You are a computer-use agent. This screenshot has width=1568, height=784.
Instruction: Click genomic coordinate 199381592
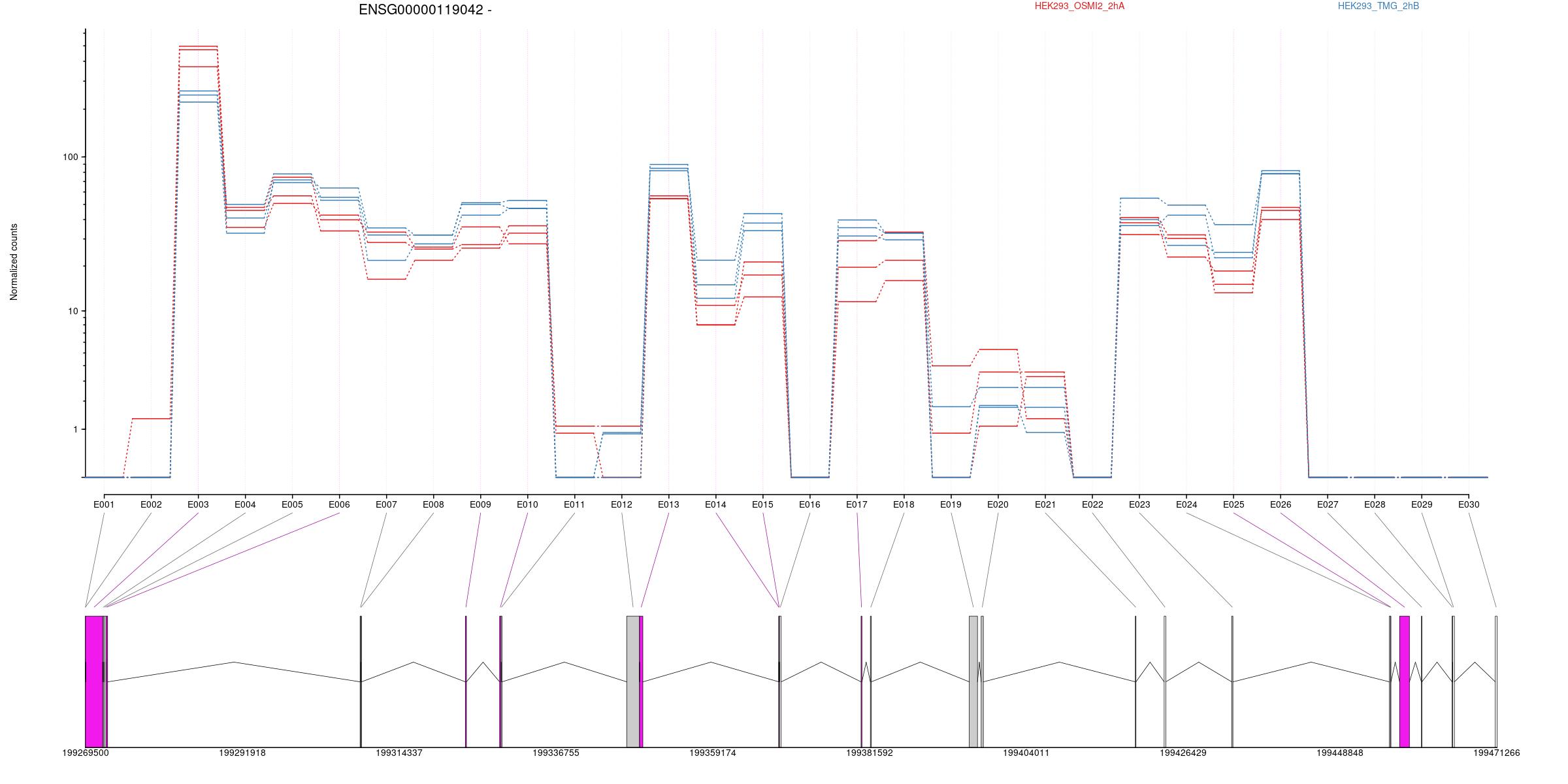(x=870, y=753)
